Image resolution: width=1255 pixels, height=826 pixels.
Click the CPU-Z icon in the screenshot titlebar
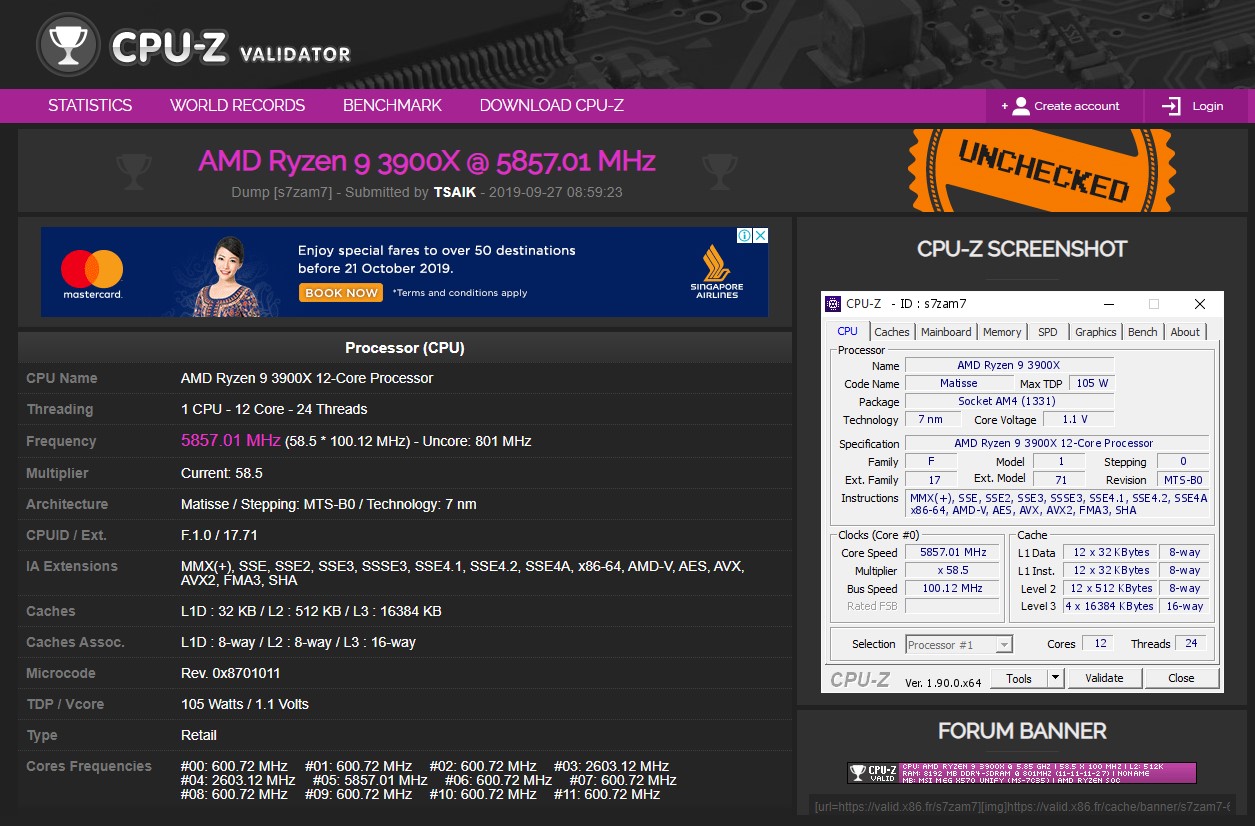(x=833, y=303)
